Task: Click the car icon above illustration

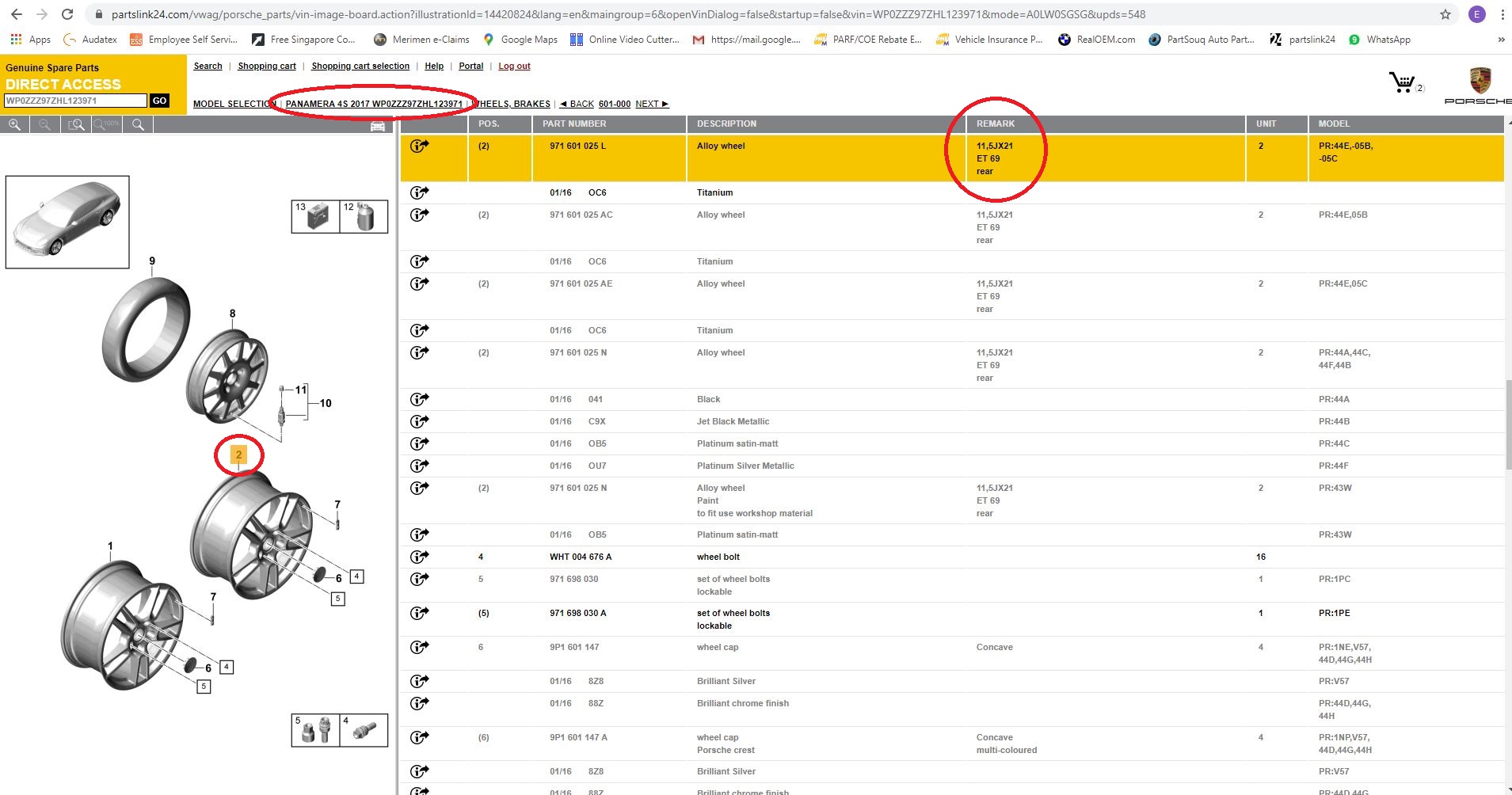Action: [x=378, y=126]
